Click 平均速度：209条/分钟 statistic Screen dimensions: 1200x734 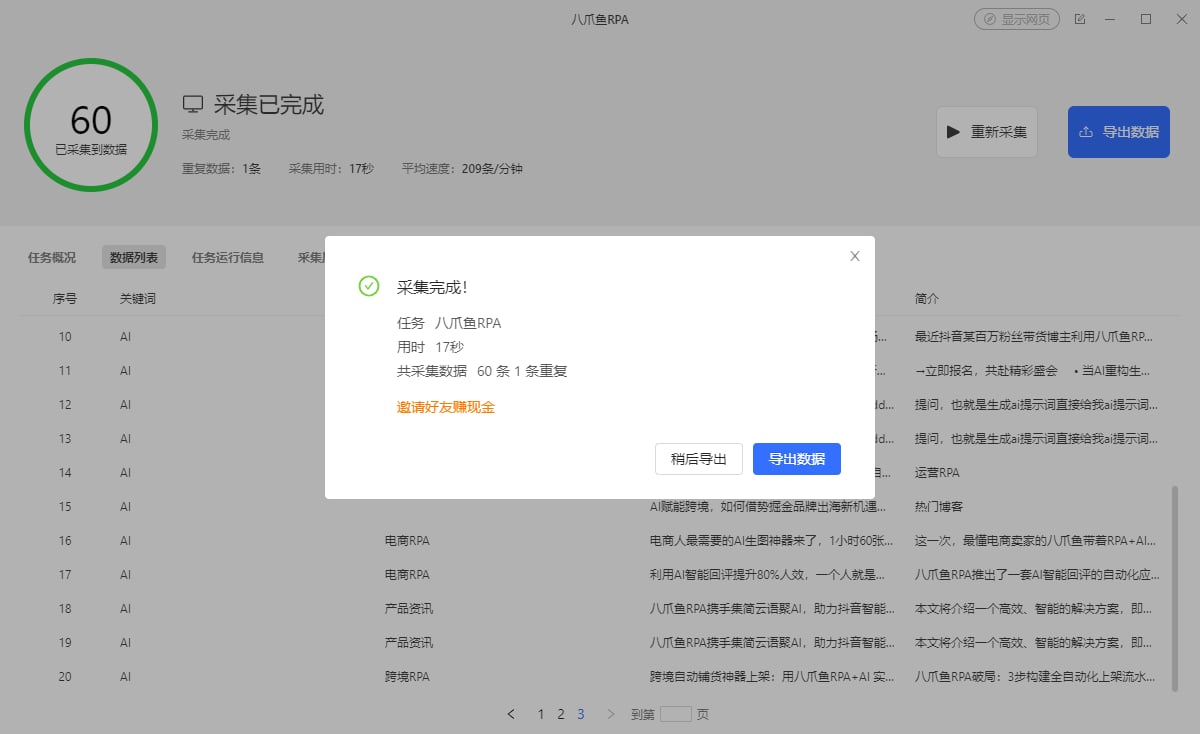[462, 169]
